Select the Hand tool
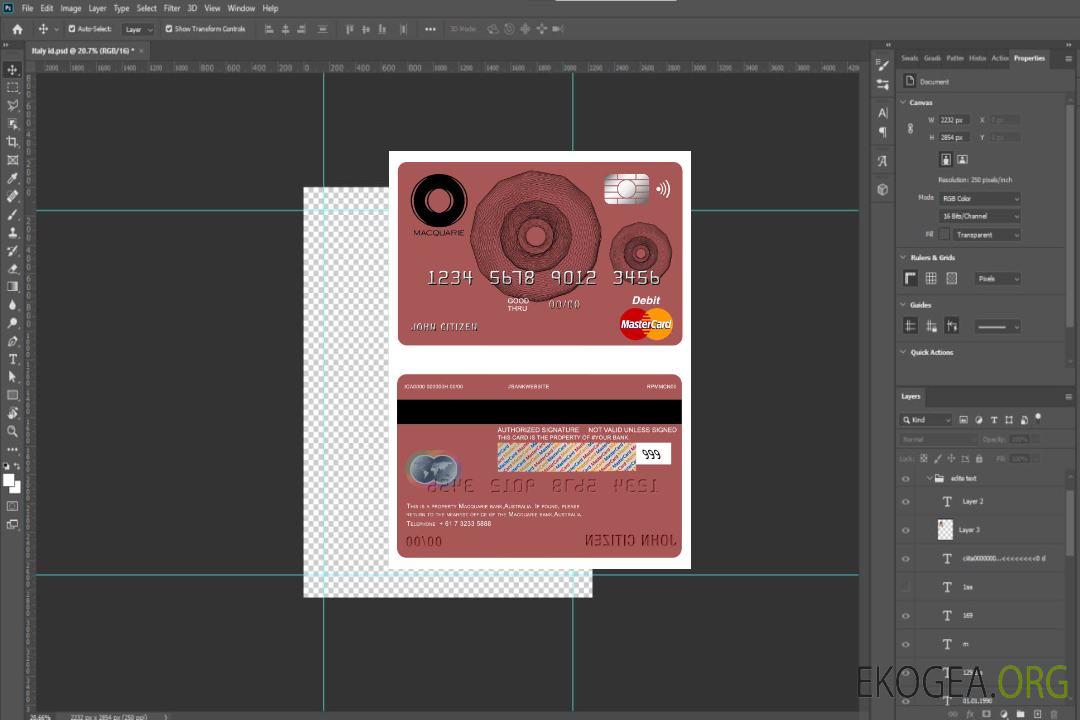Viewport: 1080px width, 720px height. coord(12,413)
